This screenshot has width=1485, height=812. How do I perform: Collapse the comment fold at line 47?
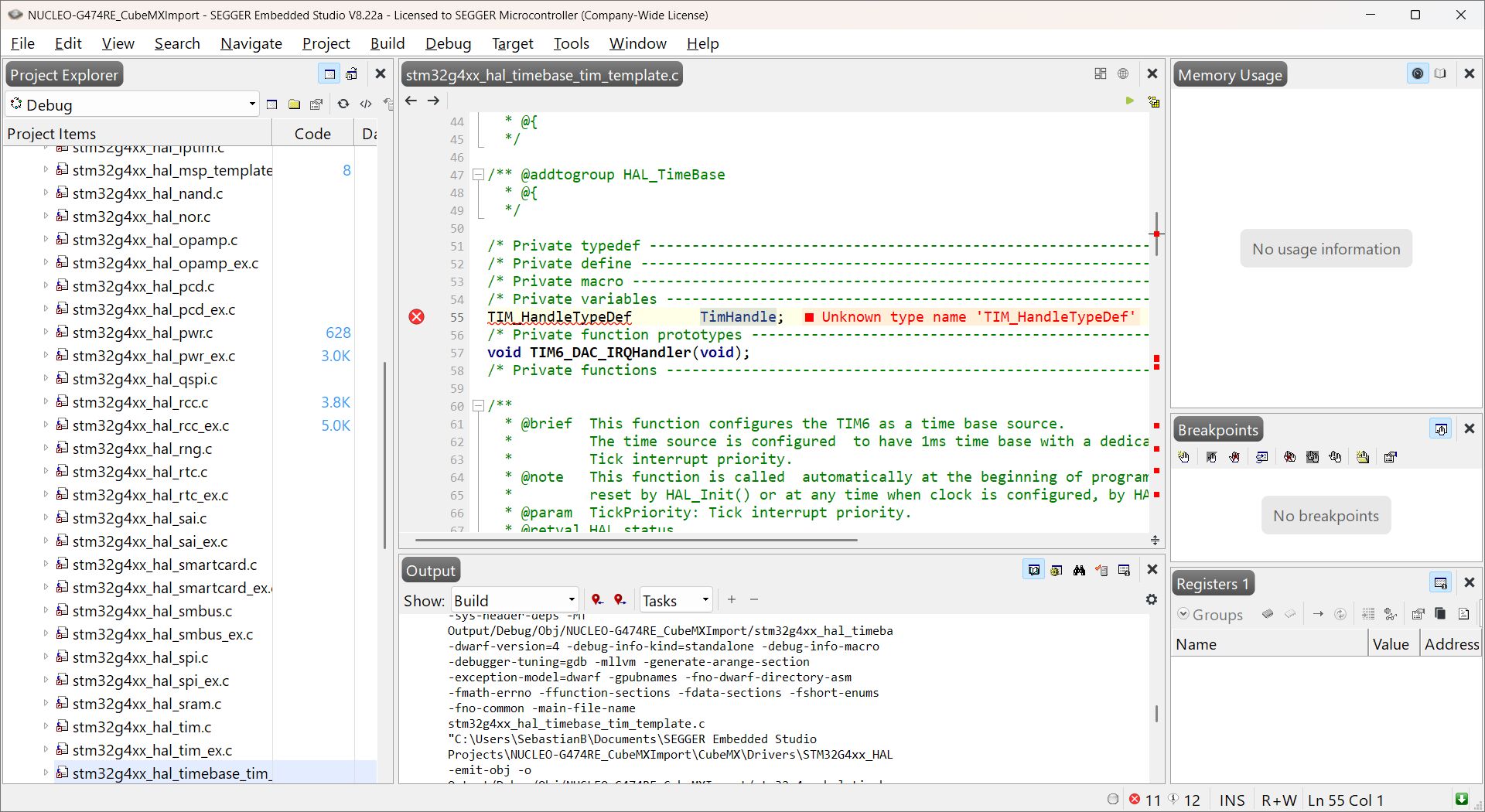pyautogui.click(x=479, y=175)
